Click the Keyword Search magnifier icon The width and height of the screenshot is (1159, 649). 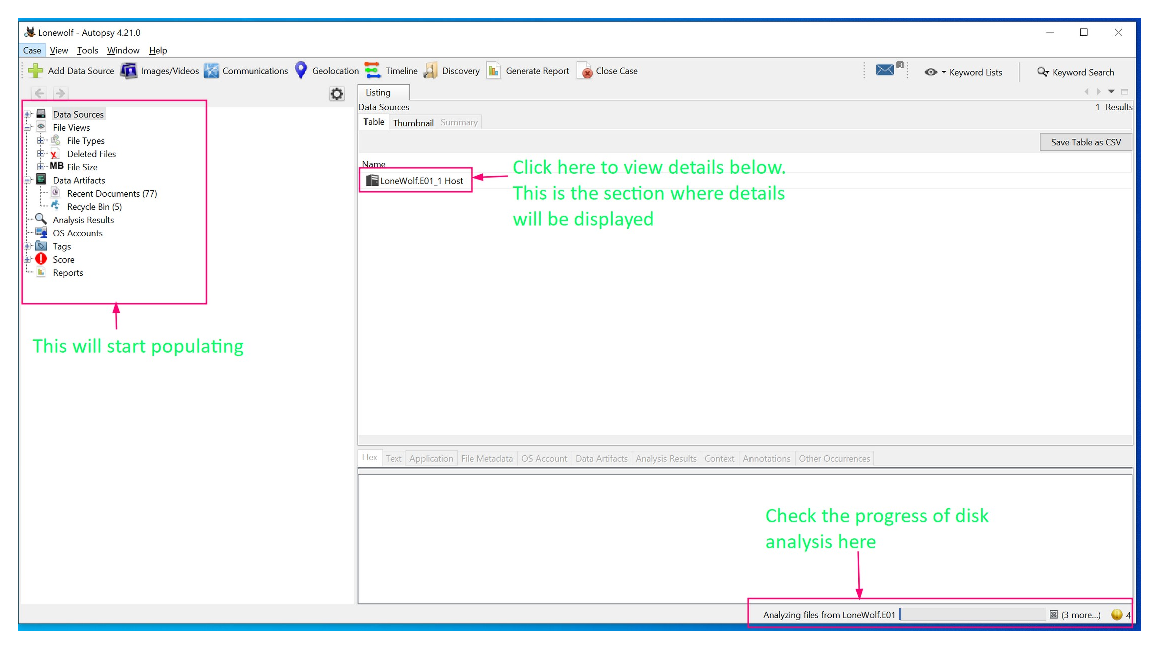click(1042, 72)
